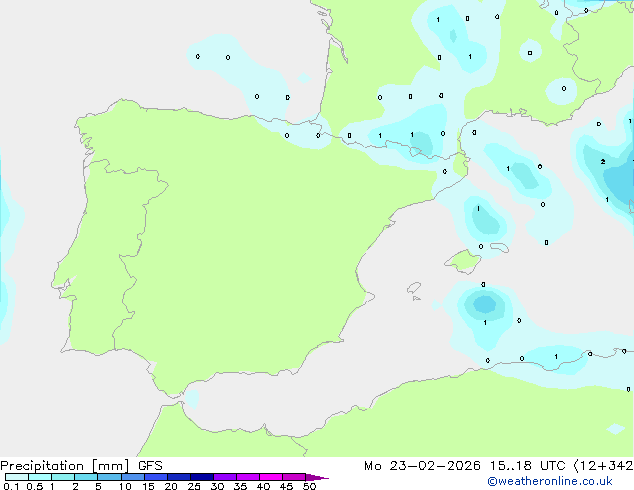The height and width of the screenshot is (490, 634).
Task: Click the 0.1–0.5 mm legend color swatch
Action: [x=17, y=477]
